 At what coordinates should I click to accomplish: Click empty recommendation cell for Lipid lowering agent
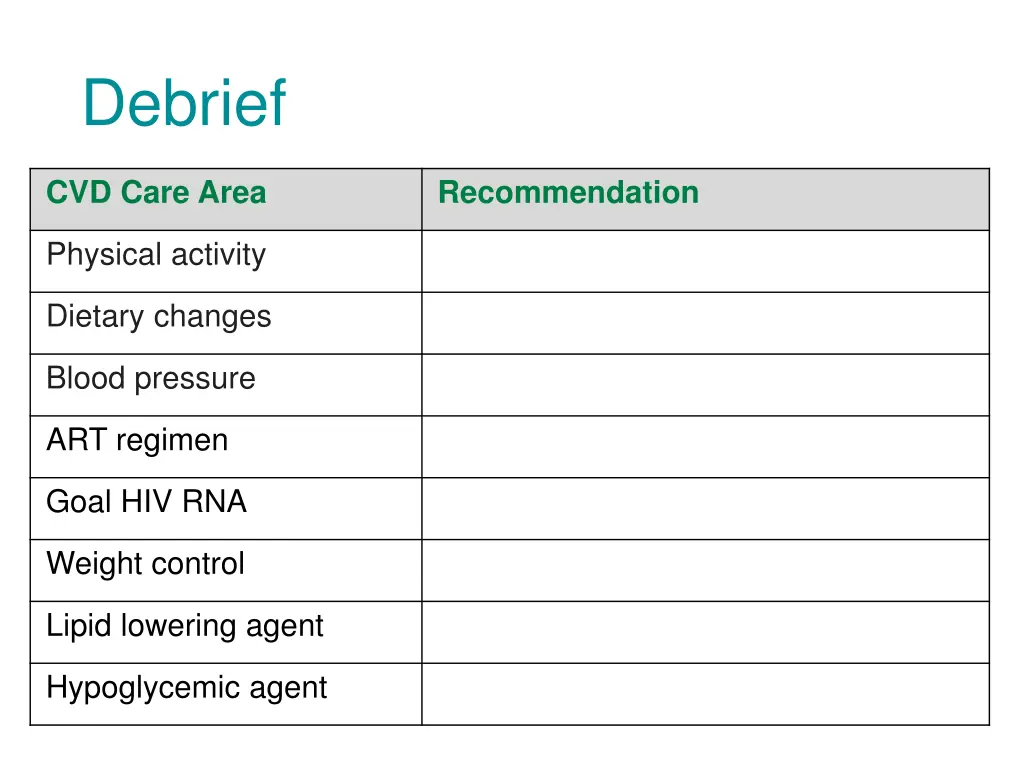tap(705, 632)
